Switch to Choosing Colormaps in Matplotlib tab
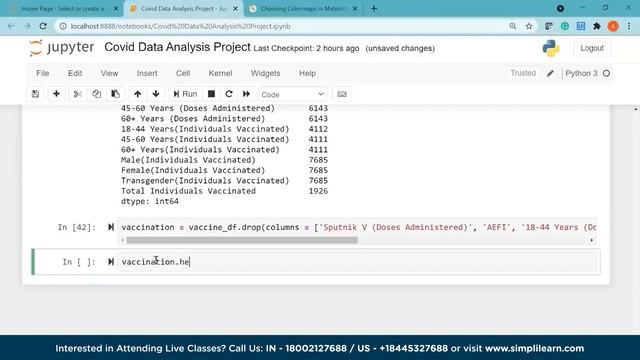The height and width of the screenshot is (360, 640). click(x=303, y=9)
